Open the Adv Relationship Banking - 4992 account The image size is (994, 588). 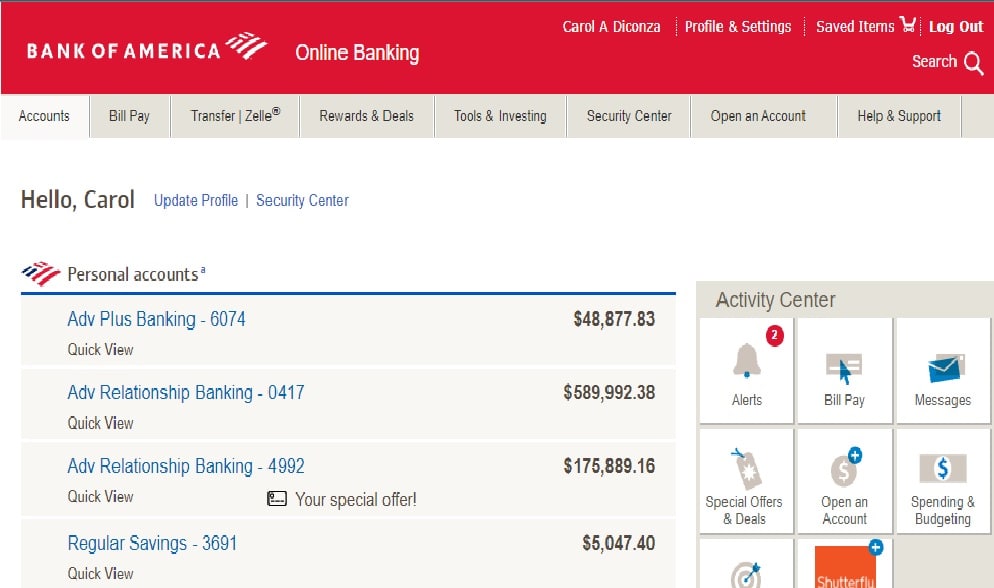point(186,466)
